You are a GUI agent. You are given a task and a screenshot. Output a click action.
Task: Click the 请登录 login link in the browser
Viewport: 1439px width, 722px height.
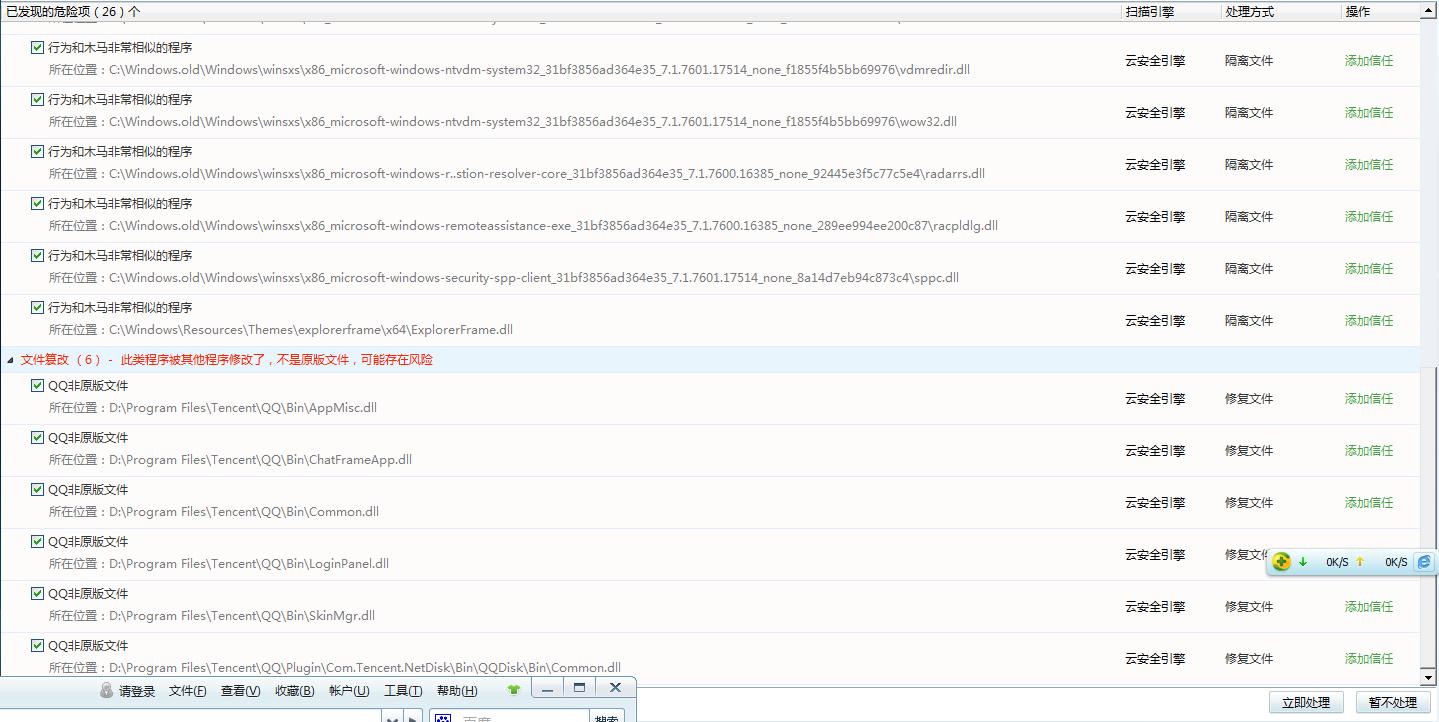[137, 691]
